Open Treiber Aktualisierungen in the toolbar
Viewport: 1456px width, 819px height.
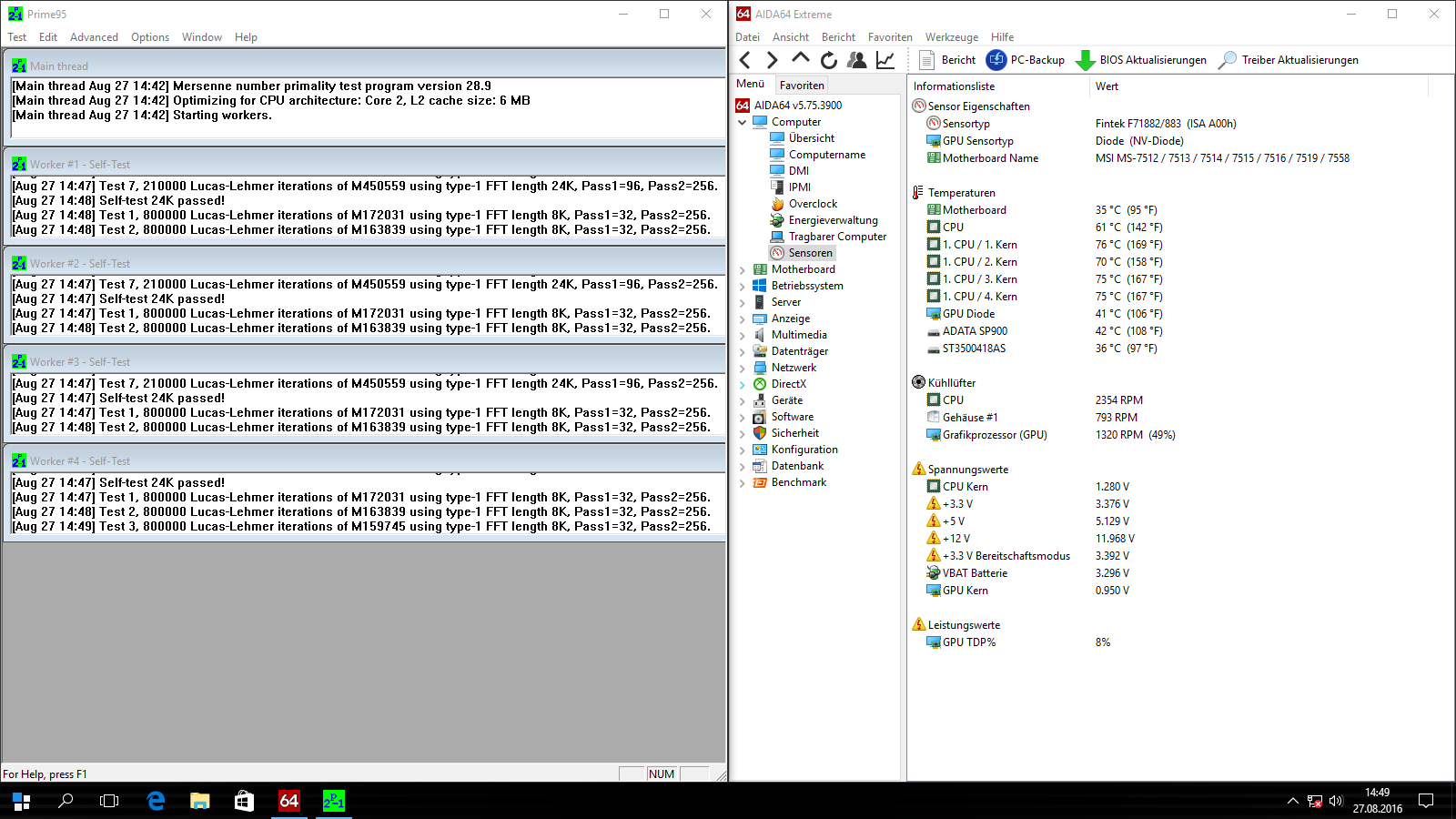[x=1289, y=60]
